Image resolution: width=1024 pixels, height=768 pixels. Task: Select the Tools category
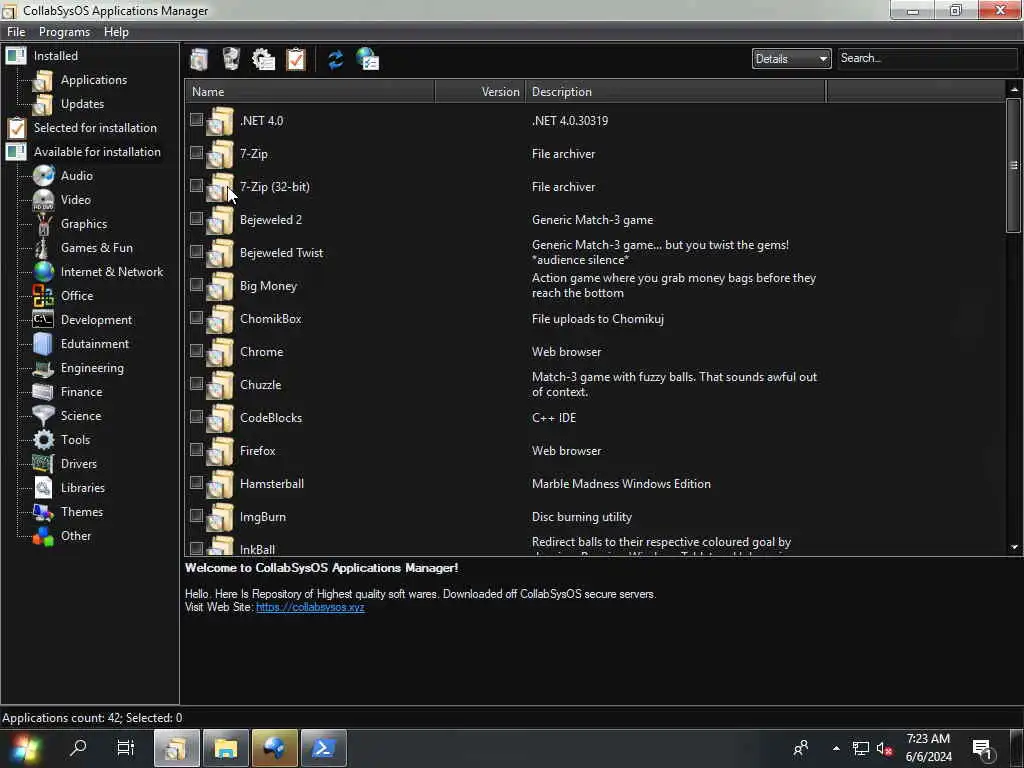click(75, 440)
